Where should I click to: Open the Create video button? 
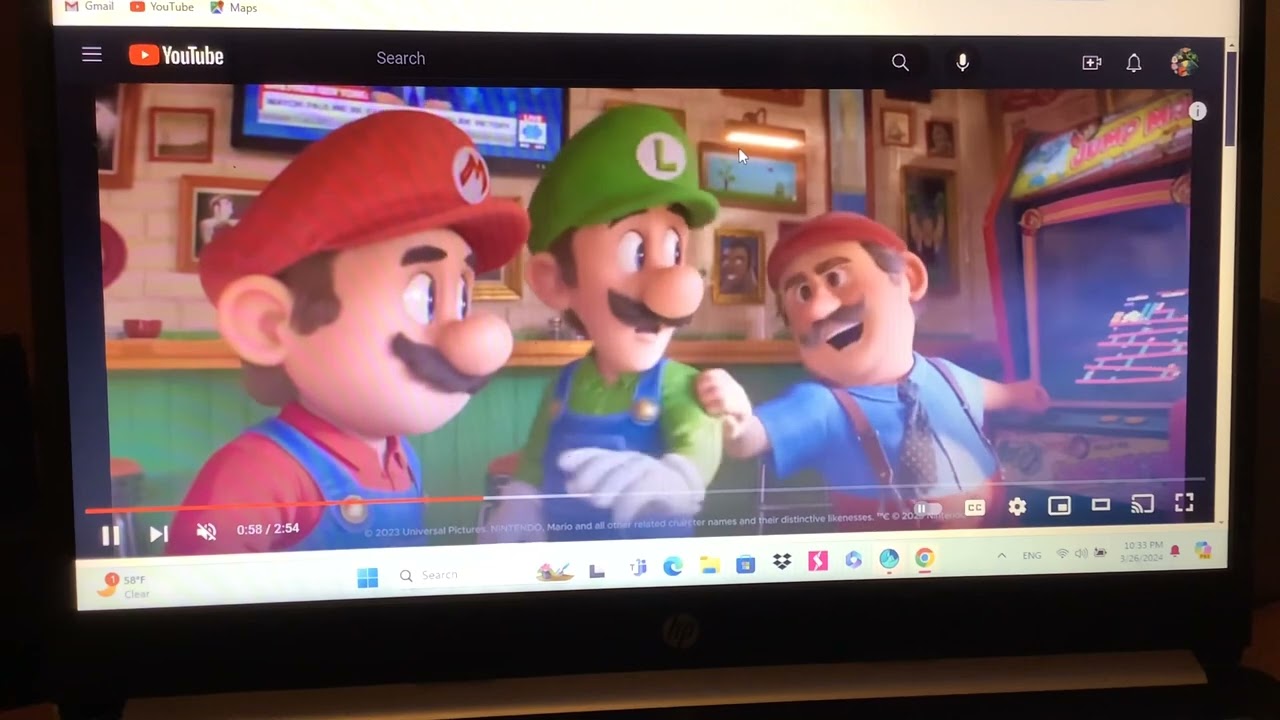coord(1092,62)
